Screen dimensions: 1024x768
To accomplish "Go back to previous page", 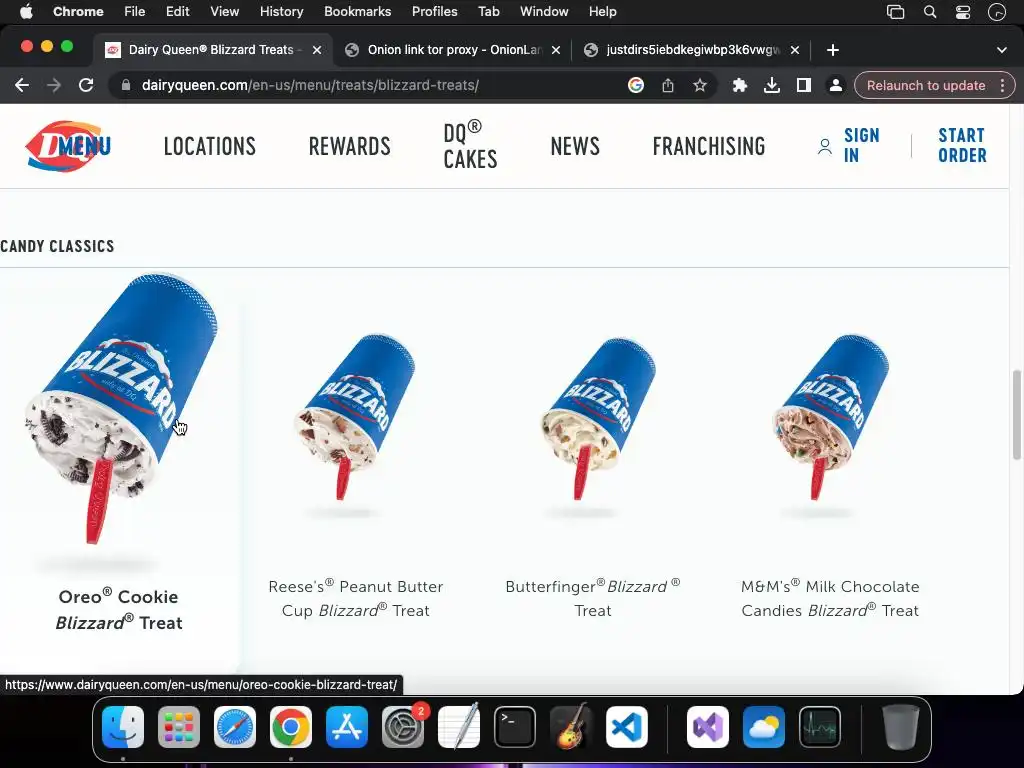I will click(x=22, y=86).
